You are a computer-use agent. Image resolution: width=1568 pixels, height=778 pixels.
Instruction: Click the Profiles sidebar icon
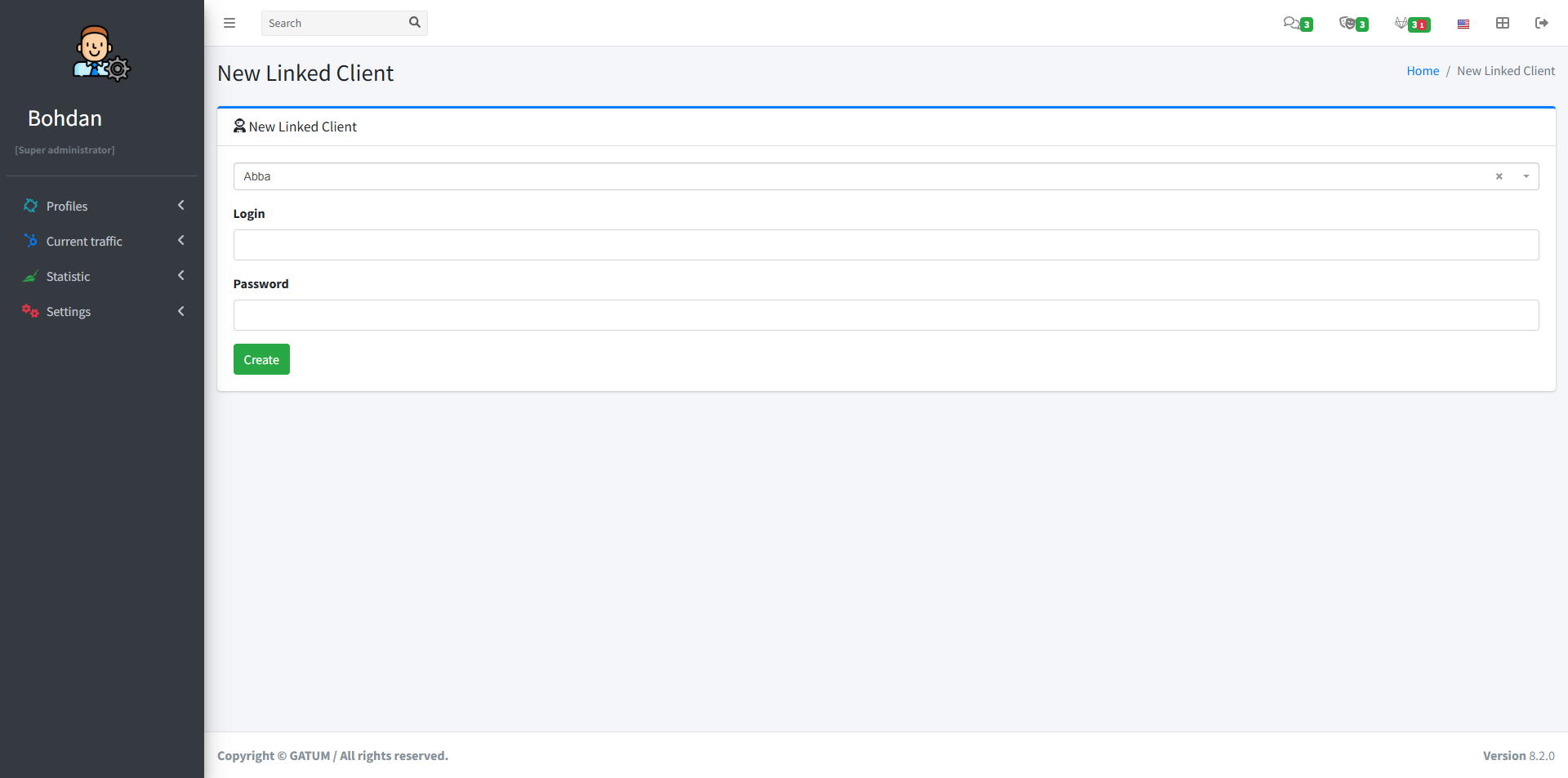point(30,206)
